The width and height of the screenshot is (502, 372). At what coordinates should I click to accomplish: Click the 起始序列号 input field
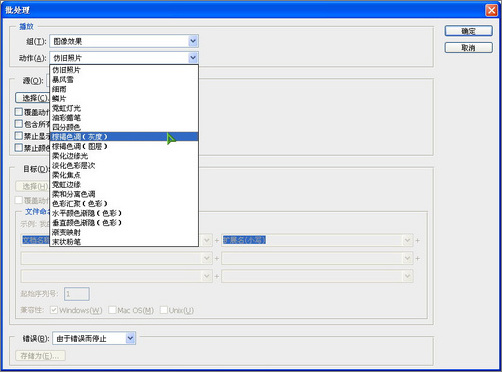77,294
